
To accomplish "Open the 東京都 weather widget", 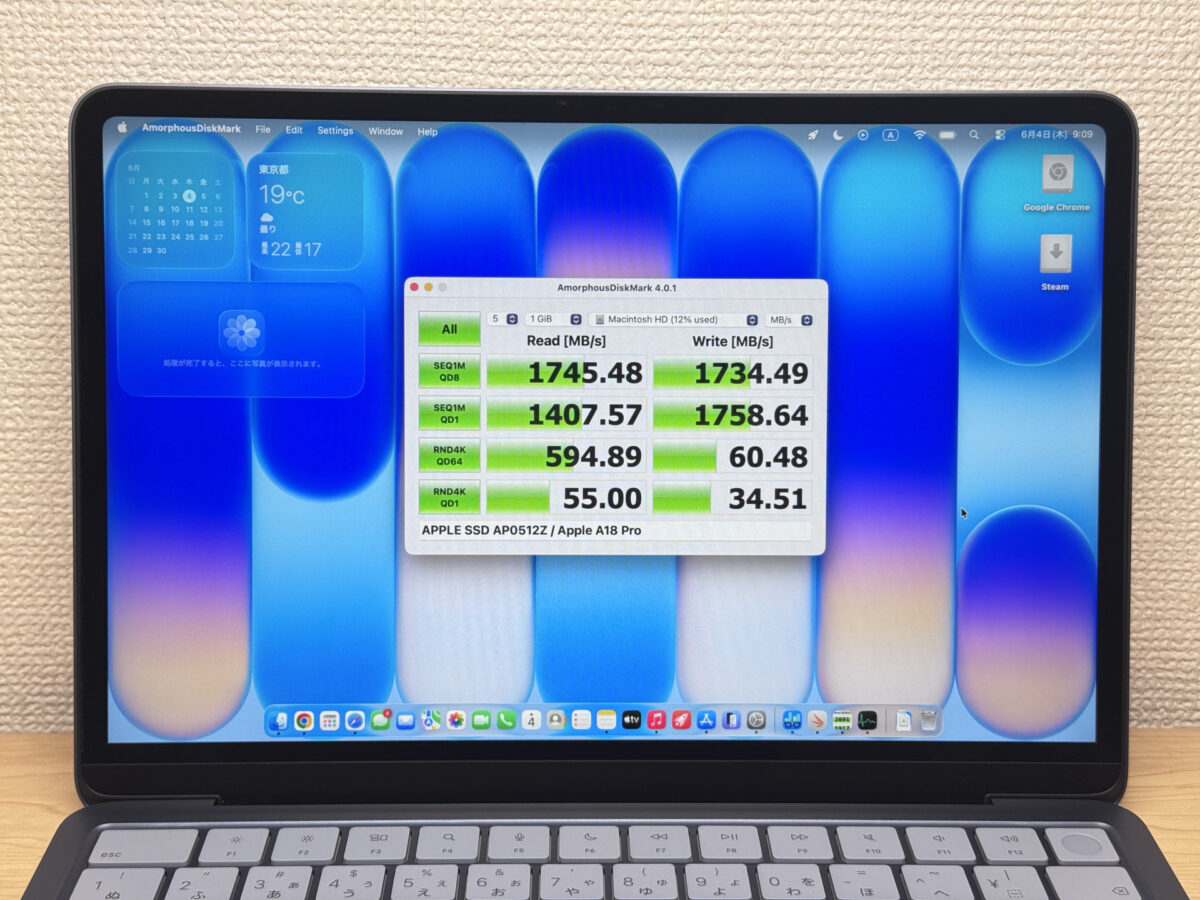I will point(305,210).
